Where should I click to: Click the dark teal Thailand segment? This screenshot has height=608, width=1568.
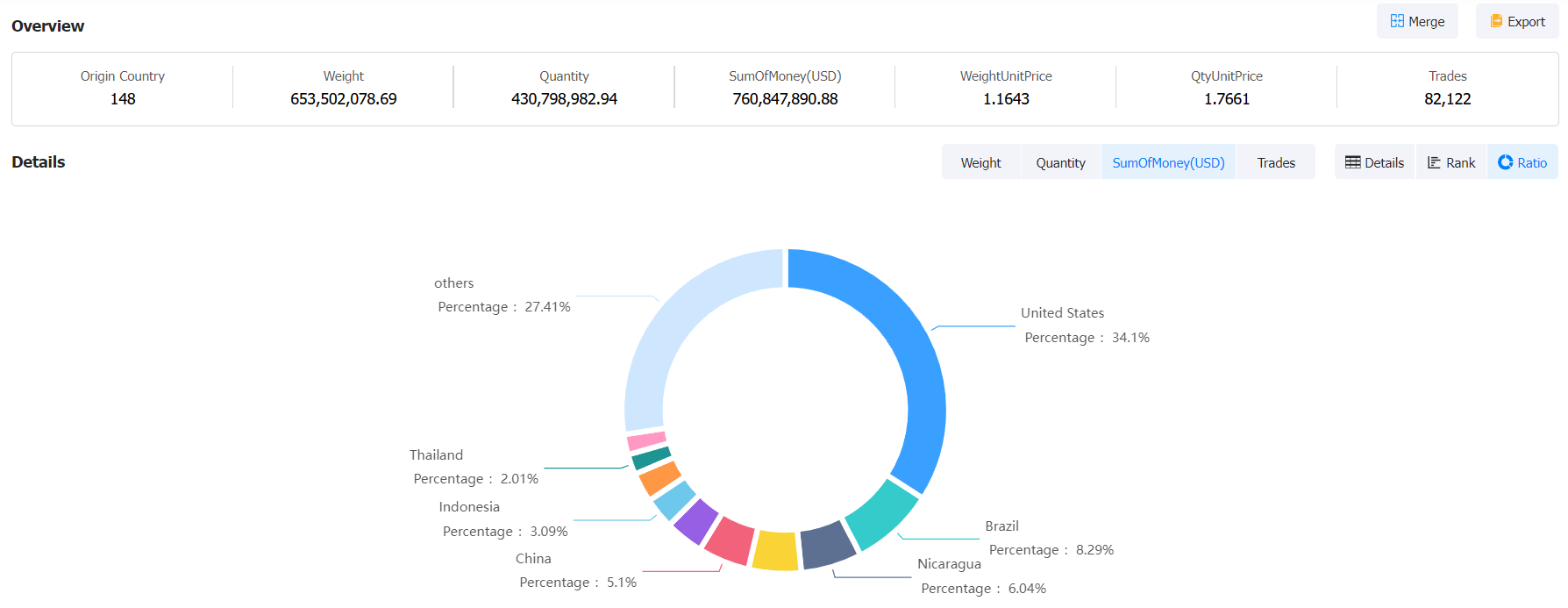click(x=652, y=458)
